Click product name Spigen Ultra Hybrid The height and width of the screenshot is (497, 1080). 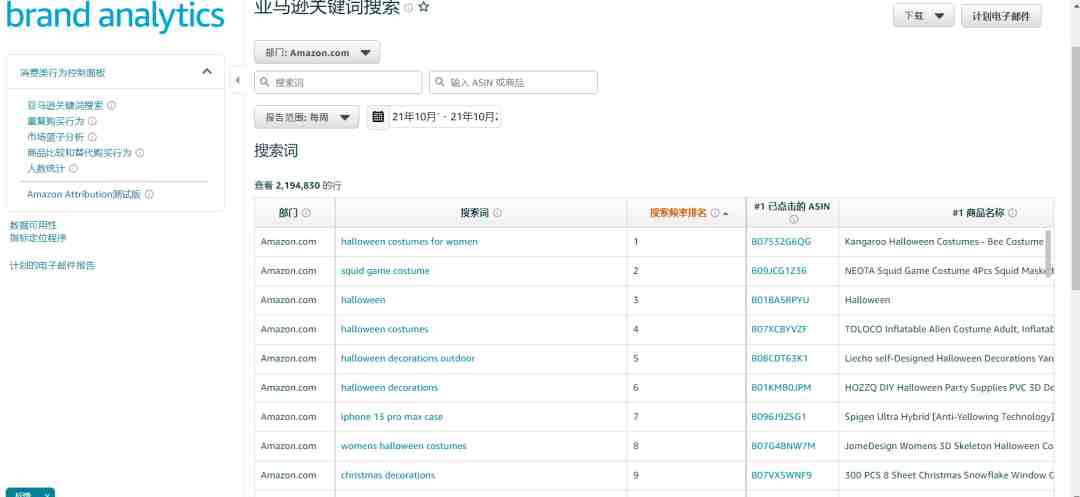pyautogui.click(x=949, y=416)
